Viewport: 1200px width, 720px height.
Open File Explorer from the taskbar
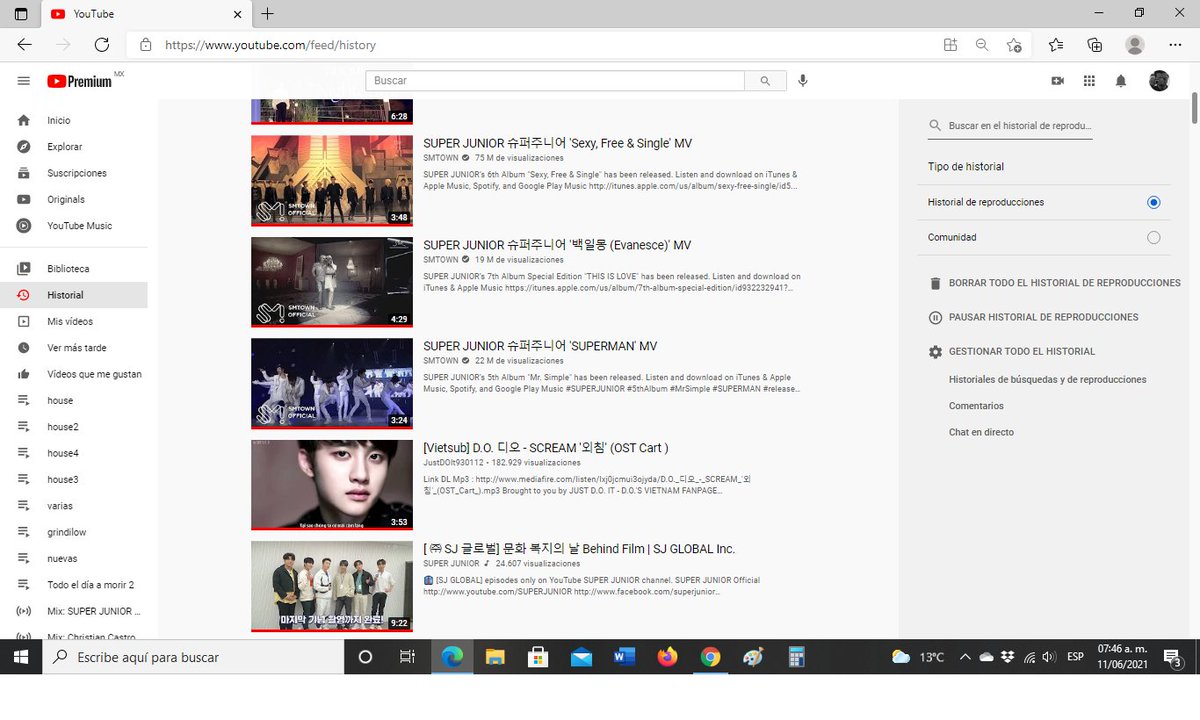(495, 657)
